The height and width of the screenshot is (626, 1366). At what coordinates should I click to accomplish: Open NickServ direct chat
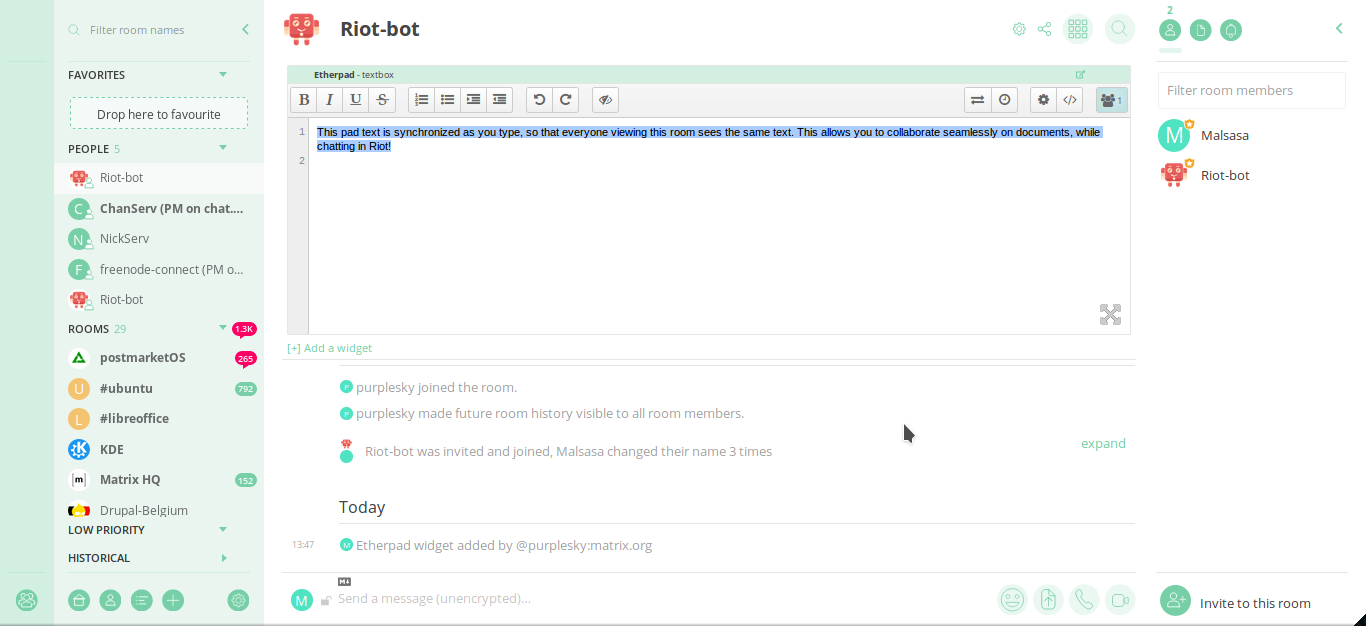tap(160, 239)
